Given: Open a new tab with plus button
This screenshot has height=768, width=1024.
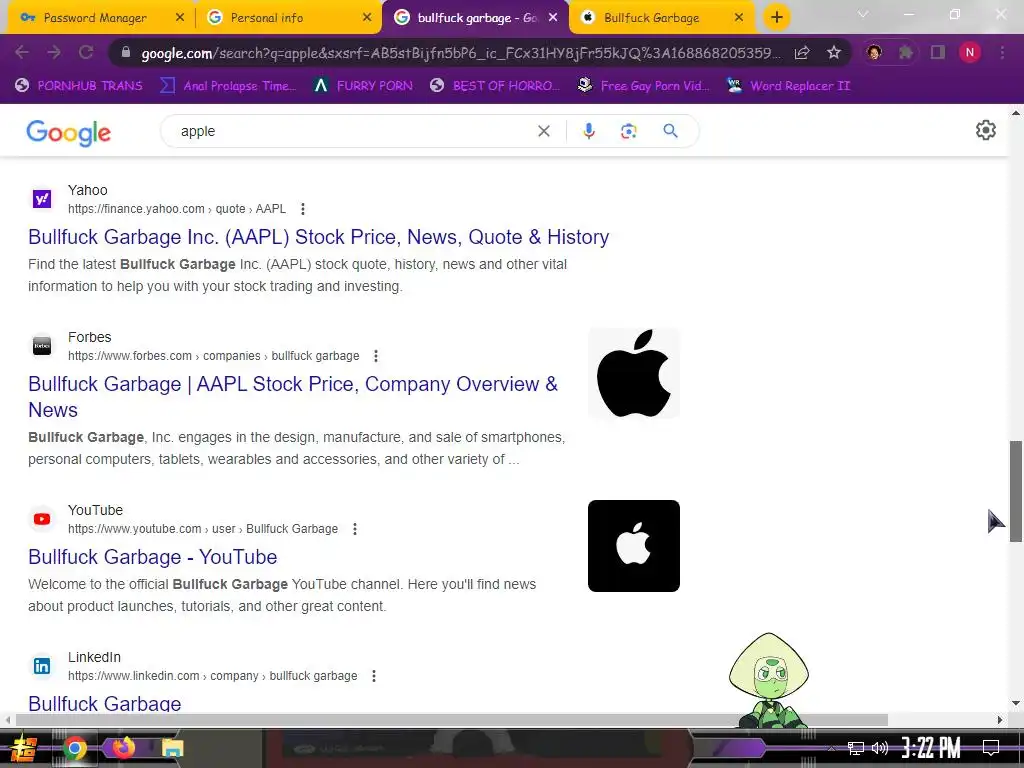Looking at the screenshot, I should click(776, 18).
